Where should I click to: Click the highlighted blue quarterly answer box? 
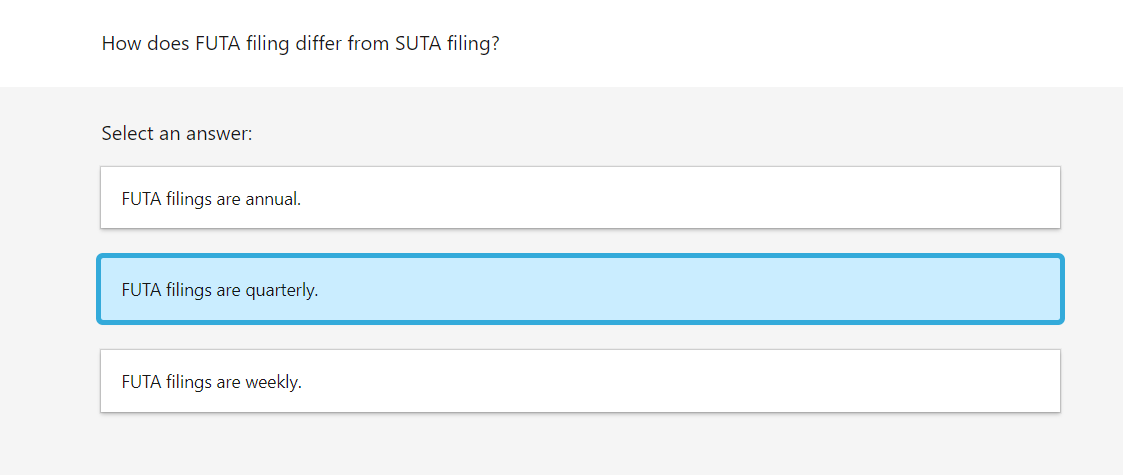[x=580, y=290]
